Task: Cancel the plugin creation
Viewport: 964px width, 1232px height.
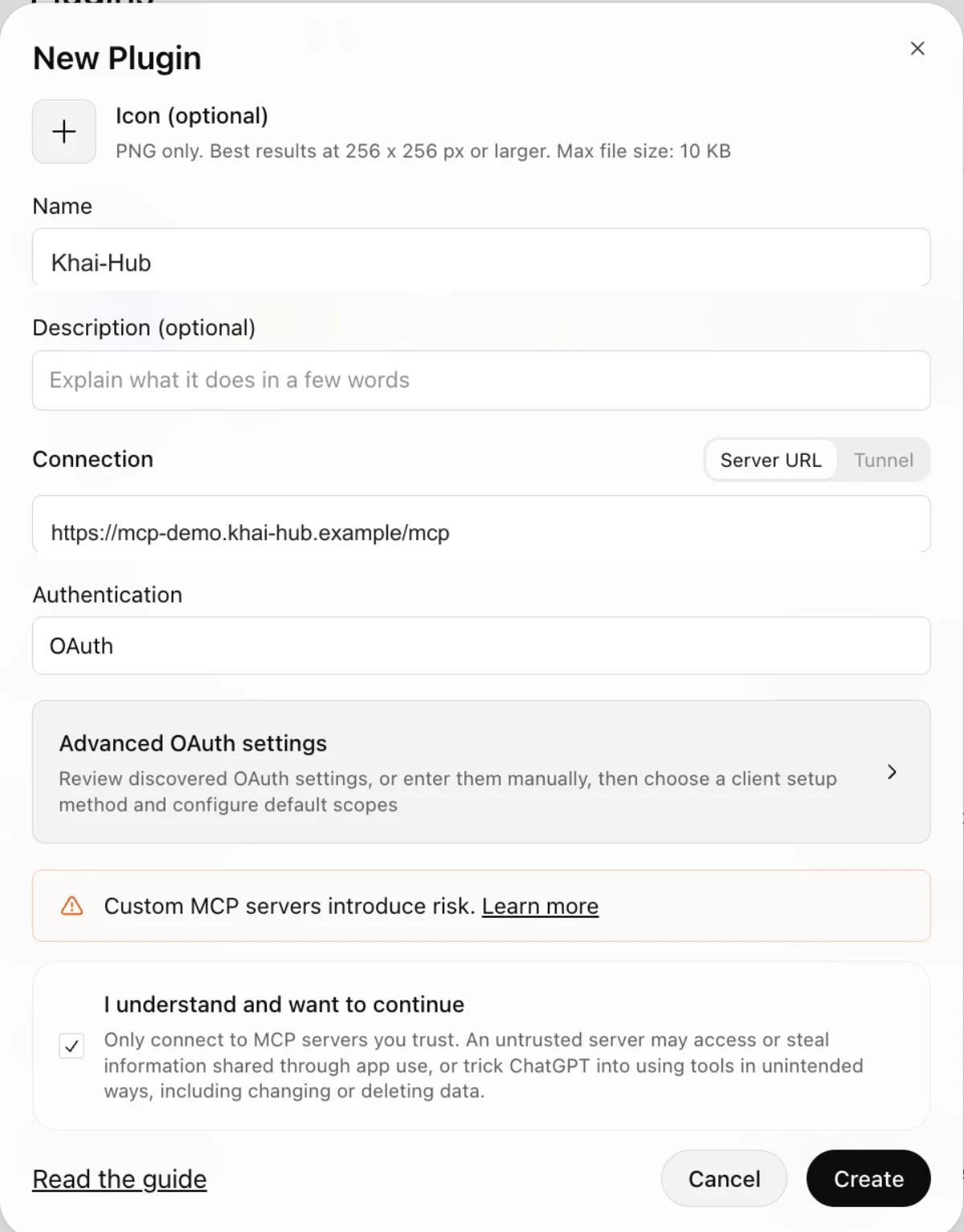Action: (724, 1178)
